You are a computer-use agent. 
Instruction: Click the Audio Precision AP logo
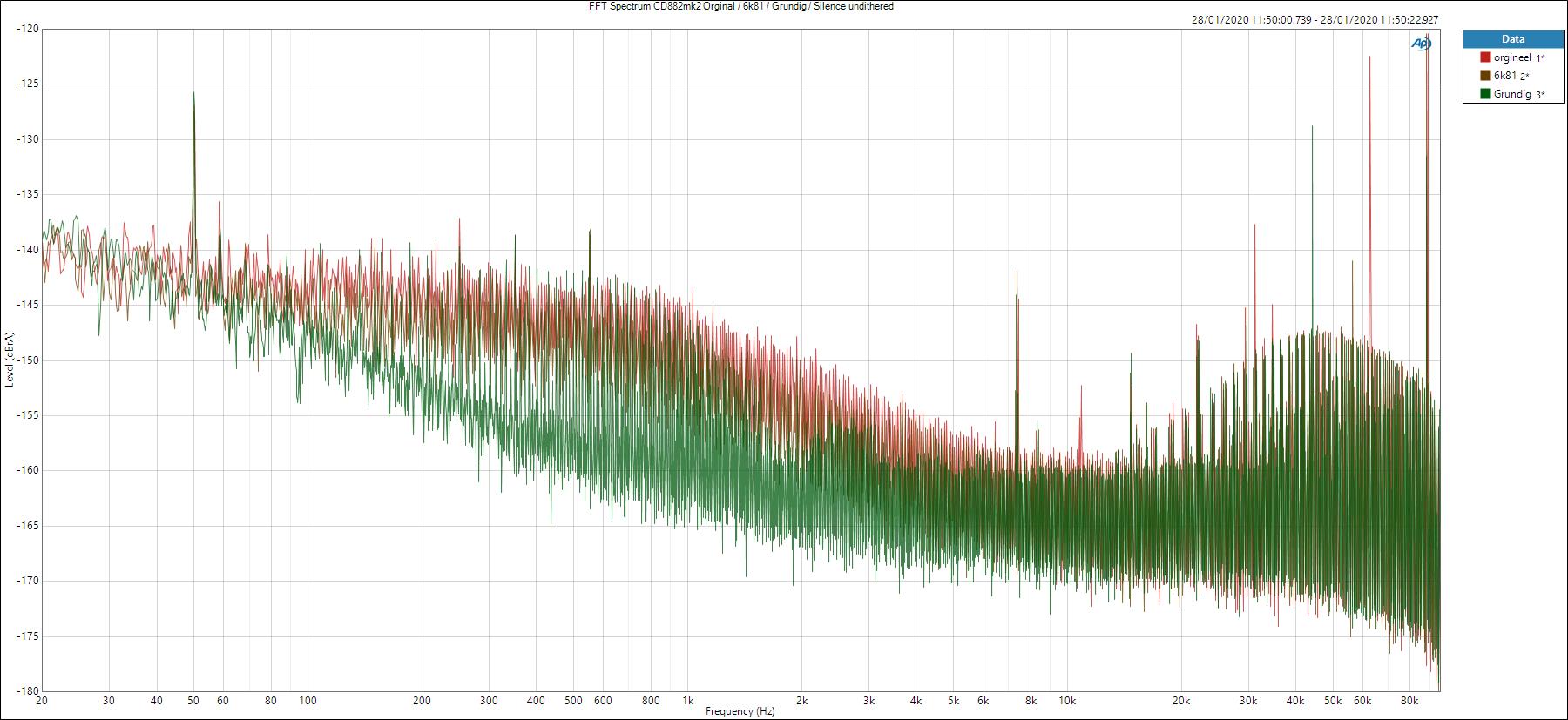point(1420,44)
